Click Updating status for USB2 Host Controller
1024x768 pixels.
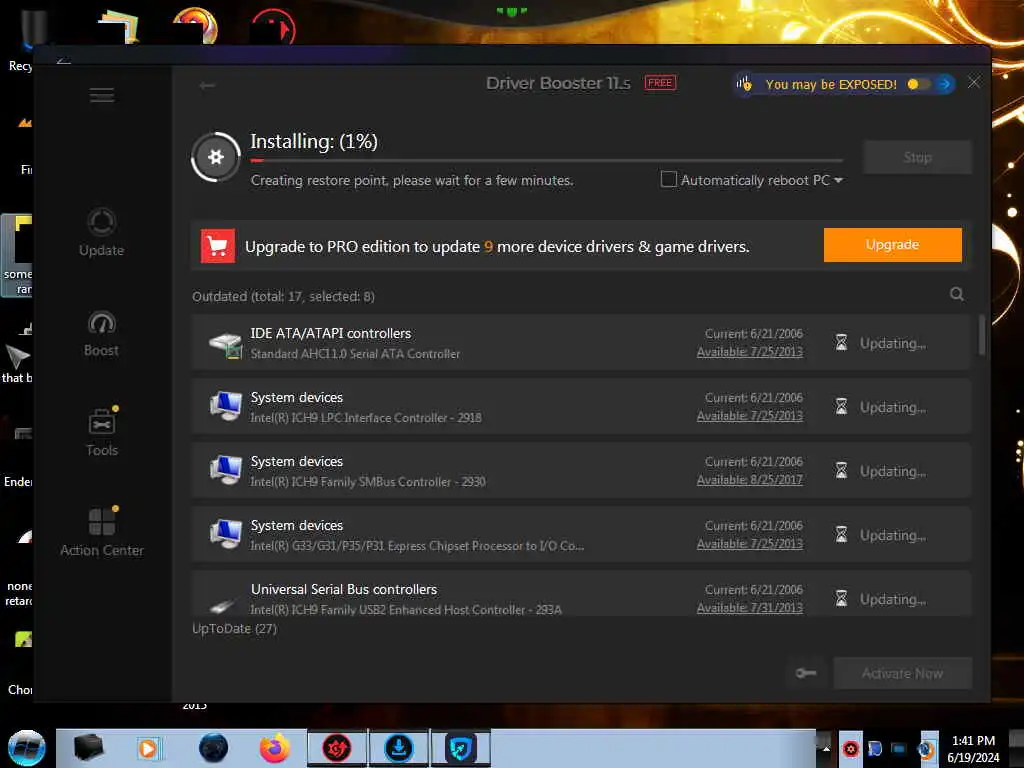point(892,599)
